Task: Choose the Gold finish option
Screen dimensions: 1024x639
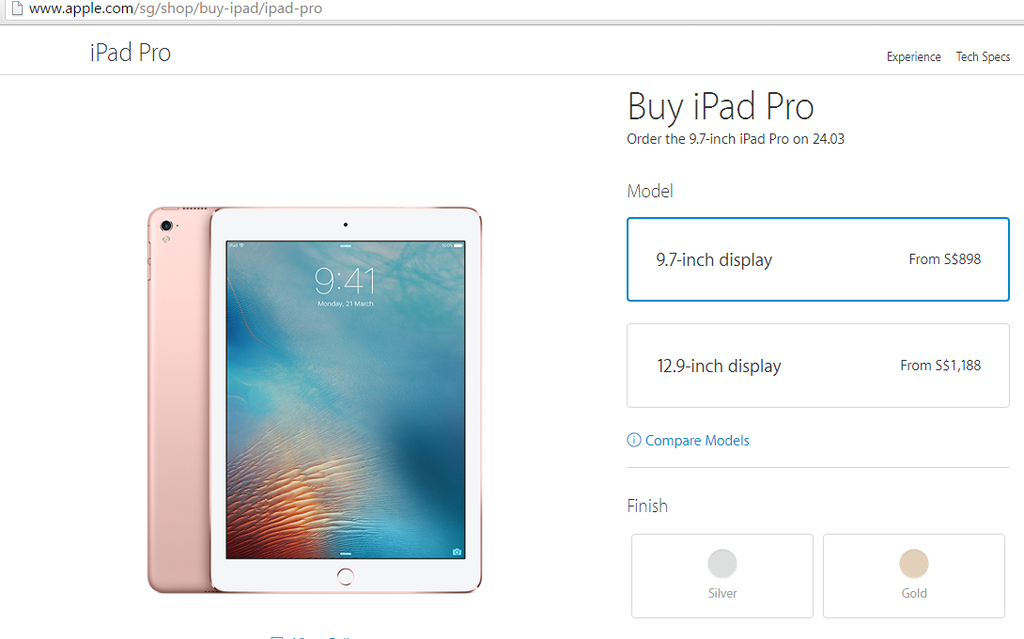Action: [x=914, y=576]
